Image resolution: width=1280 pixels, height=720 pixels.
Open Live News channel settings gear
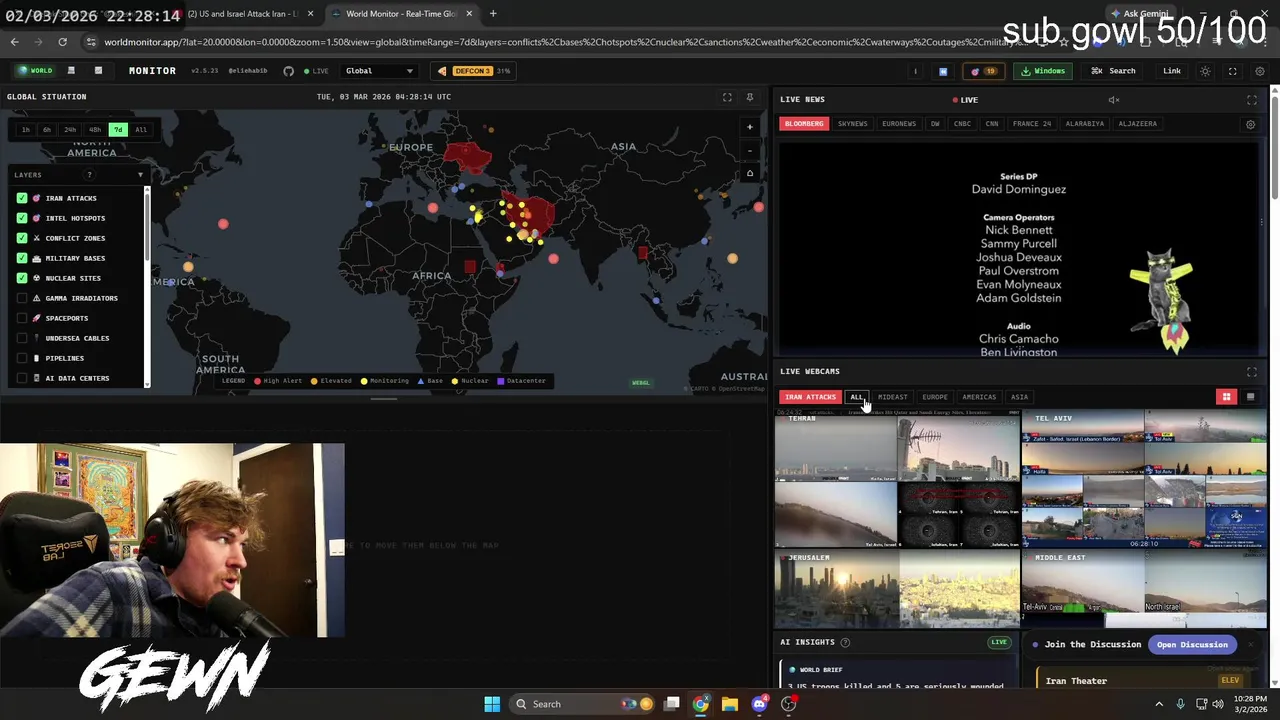pyautogui.click(x=1250, y=125)
